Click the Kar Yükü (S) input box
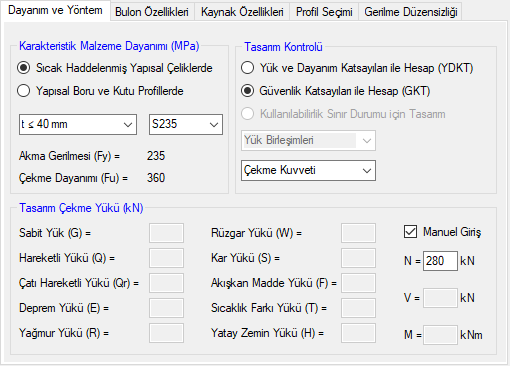The image size is (510, 366). [358, 258]
